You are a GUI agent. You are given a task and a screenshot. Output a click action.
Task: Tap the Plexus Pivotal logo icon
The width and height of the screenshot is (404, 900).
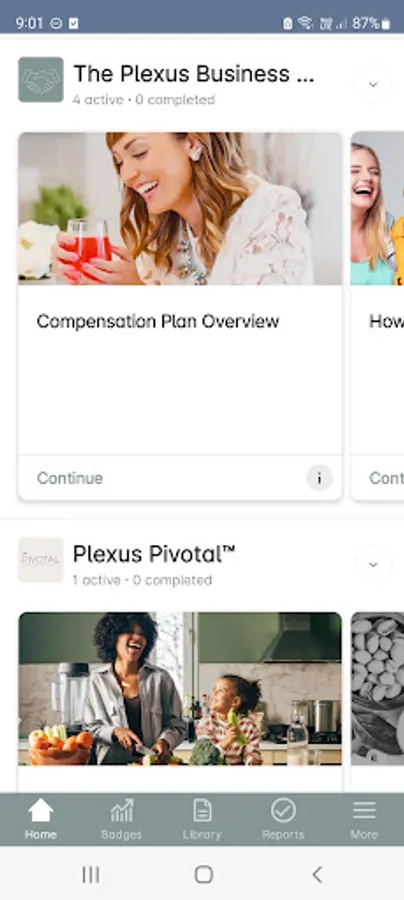[41, 560]
